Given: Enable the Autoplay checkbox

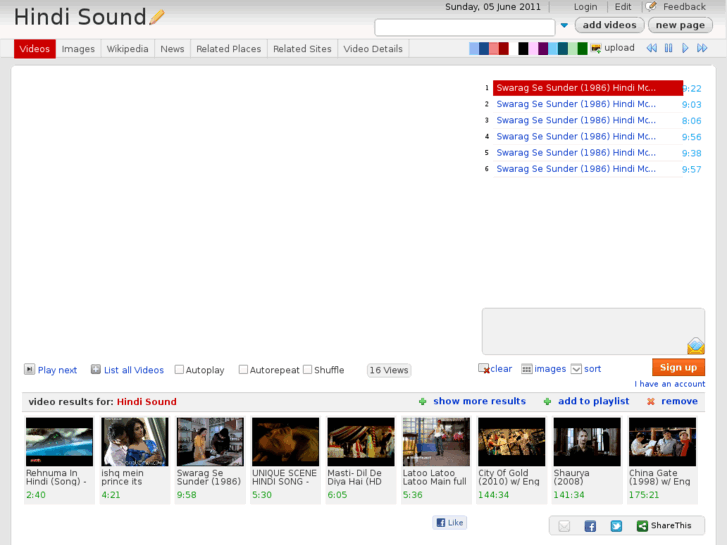Looking at the screenshot, I should click(x=179, y=370).
